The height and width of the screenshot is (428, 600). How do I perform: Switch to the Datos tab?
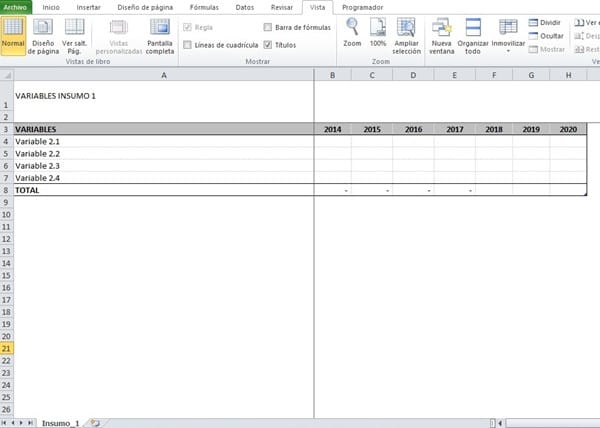245,7
